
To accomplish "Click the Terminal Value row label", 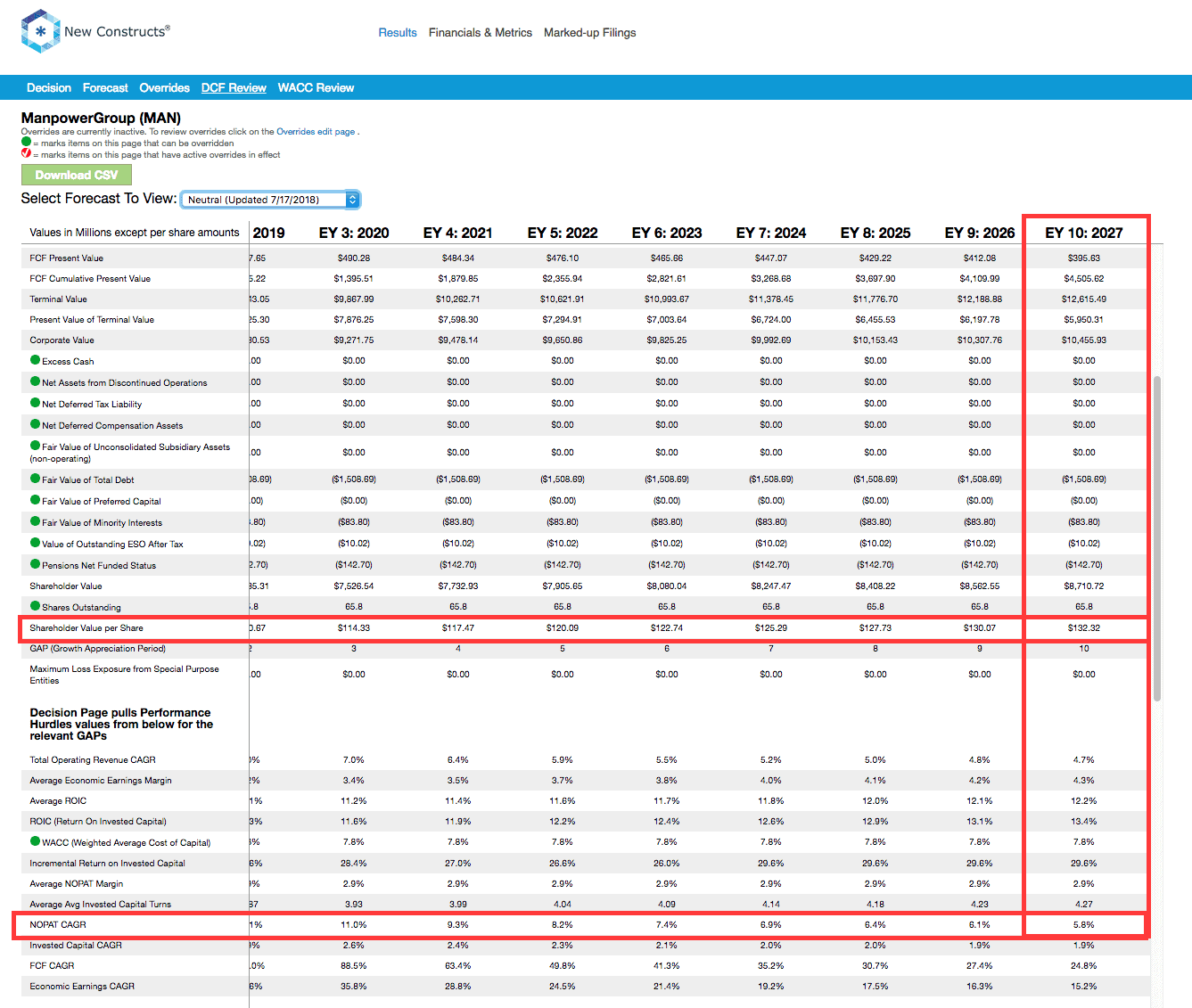I will point(59,299).
